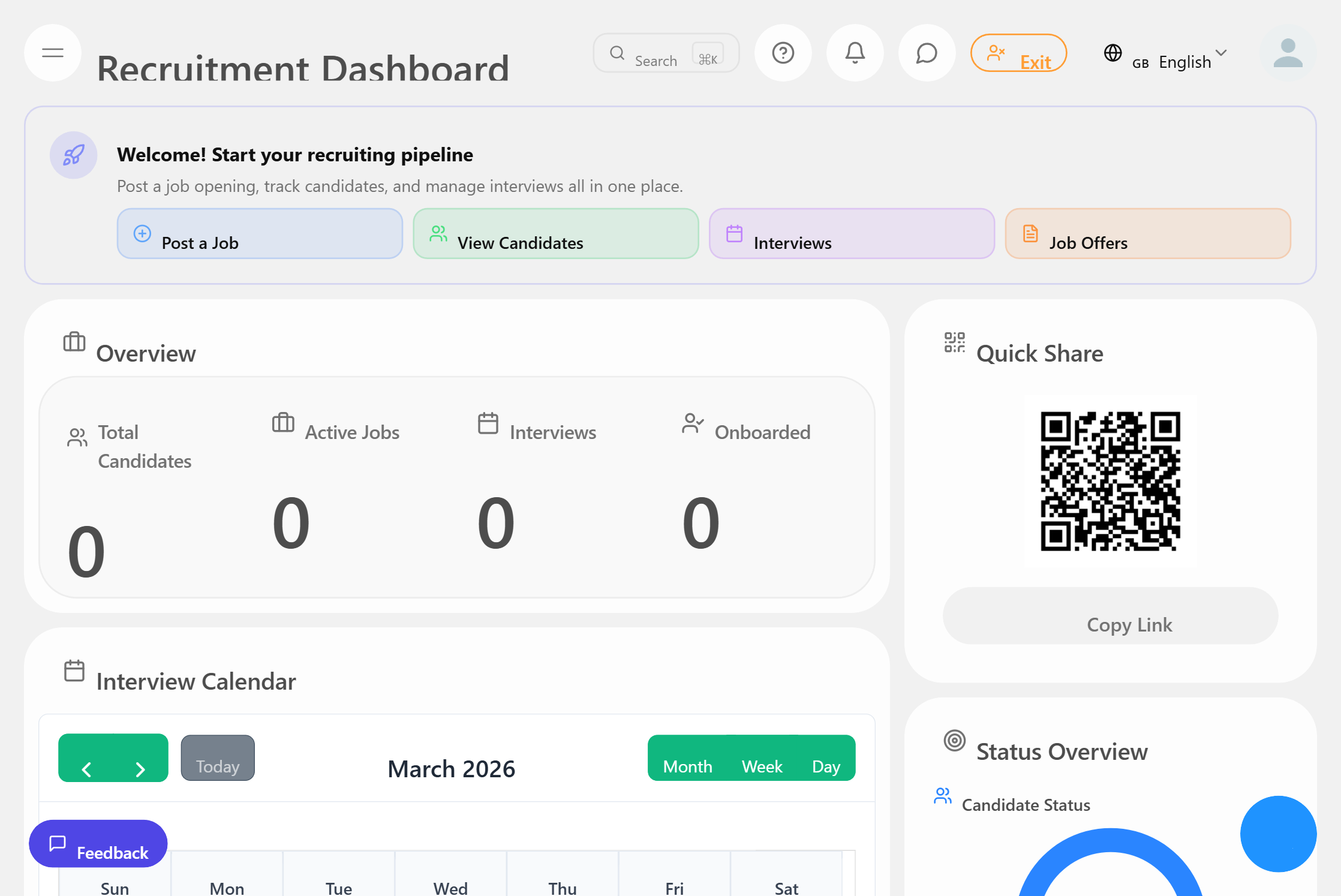Click the help question mark icon
Screen dimensions: 1341x896
click(x=783, y=53)
